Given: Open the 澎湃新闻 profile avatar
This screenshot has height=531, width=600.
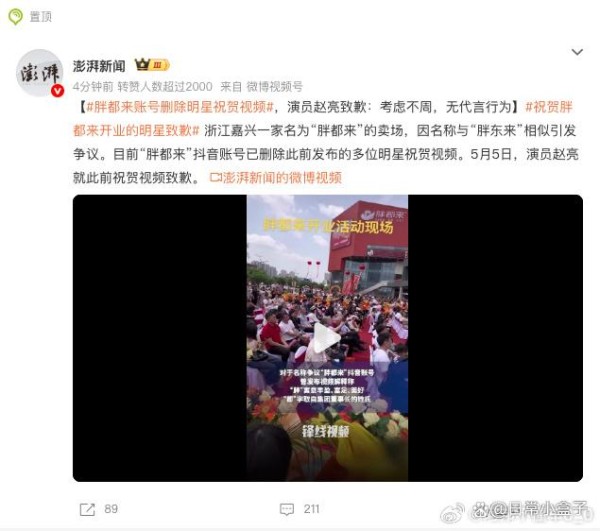Looking at the screenshot, I should coord(39,73).
